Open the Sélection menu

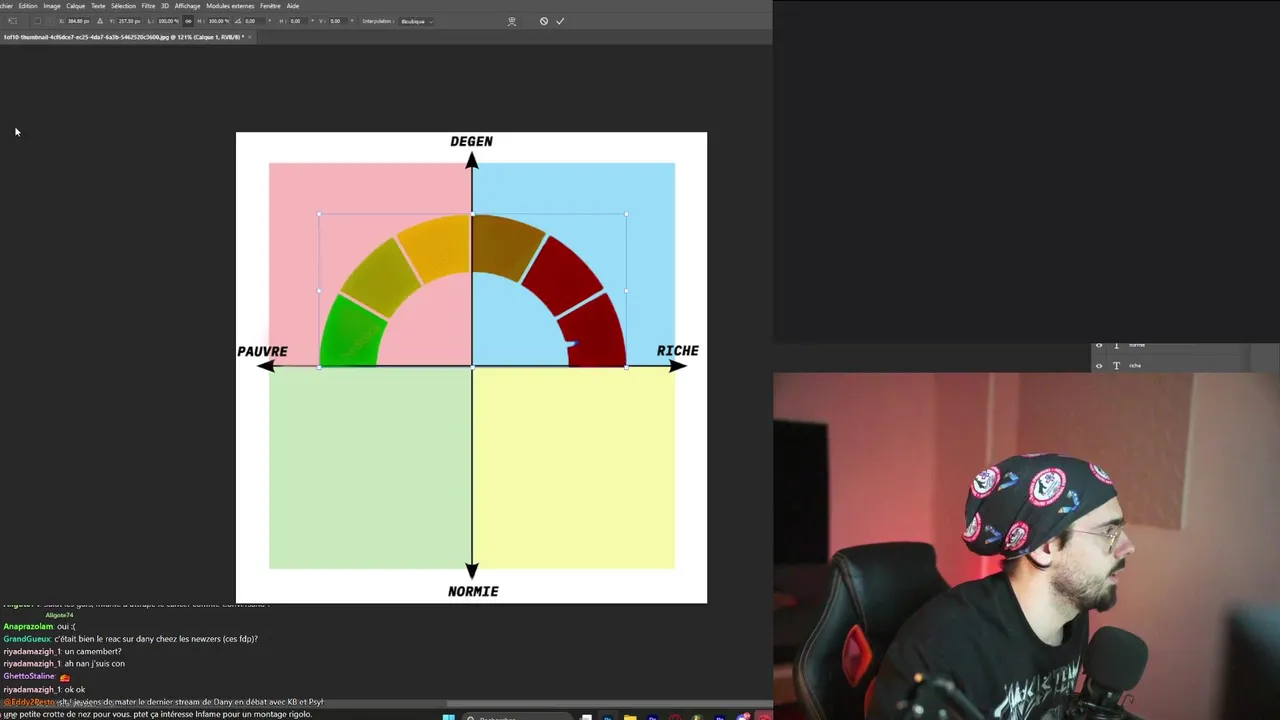[123, 6]
